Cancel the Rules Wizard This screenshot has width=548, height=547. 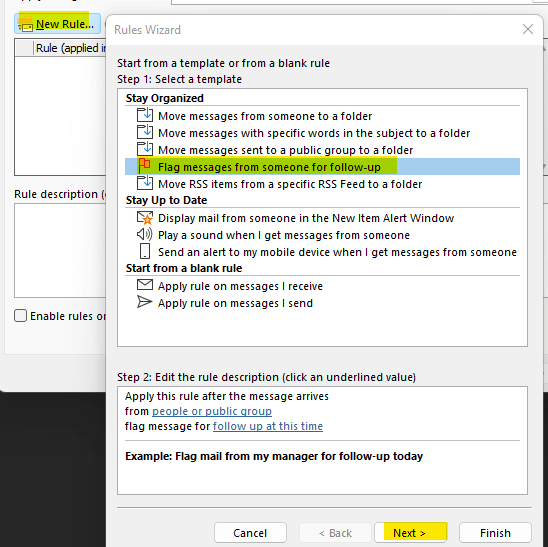[250, 533]
